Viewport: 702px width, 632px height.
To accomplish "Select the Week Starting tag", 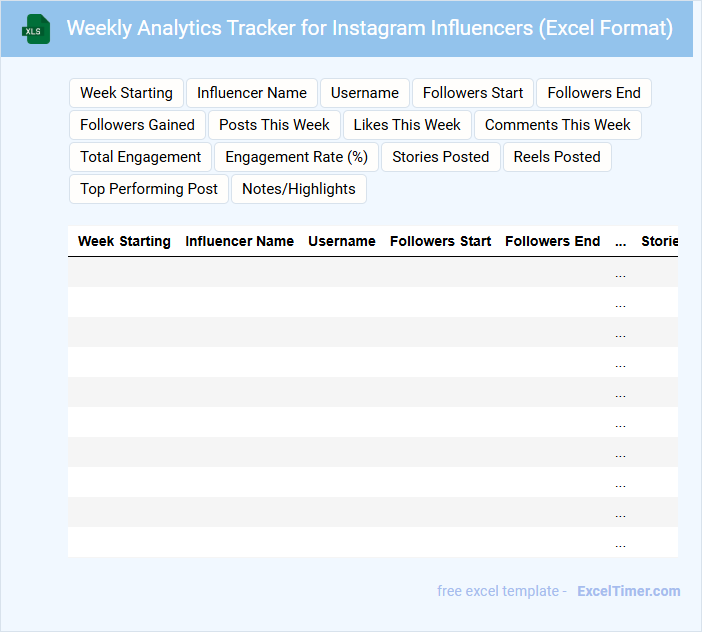I will pyautogui.click(x=126, y=93).
